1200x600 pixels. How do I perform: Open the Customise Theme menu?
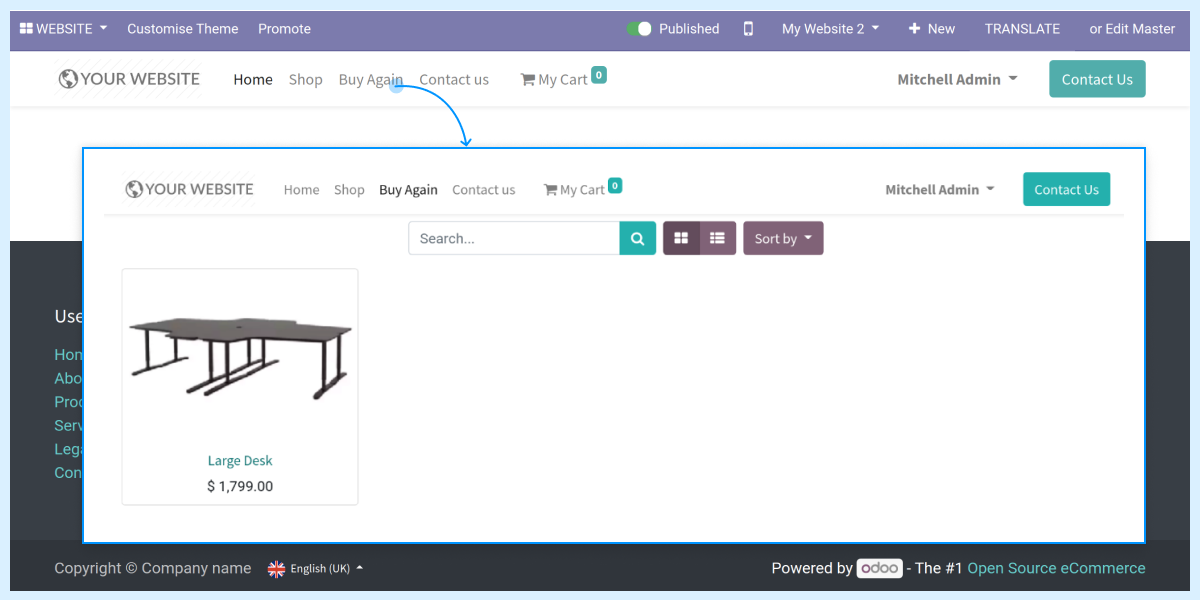(183, 29)
